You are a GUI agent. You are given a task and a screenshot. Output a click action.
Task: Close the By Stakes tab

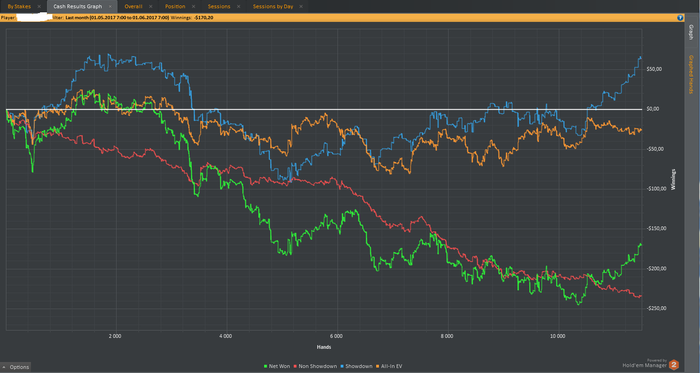pyautogui.click(x=39, y=6)
